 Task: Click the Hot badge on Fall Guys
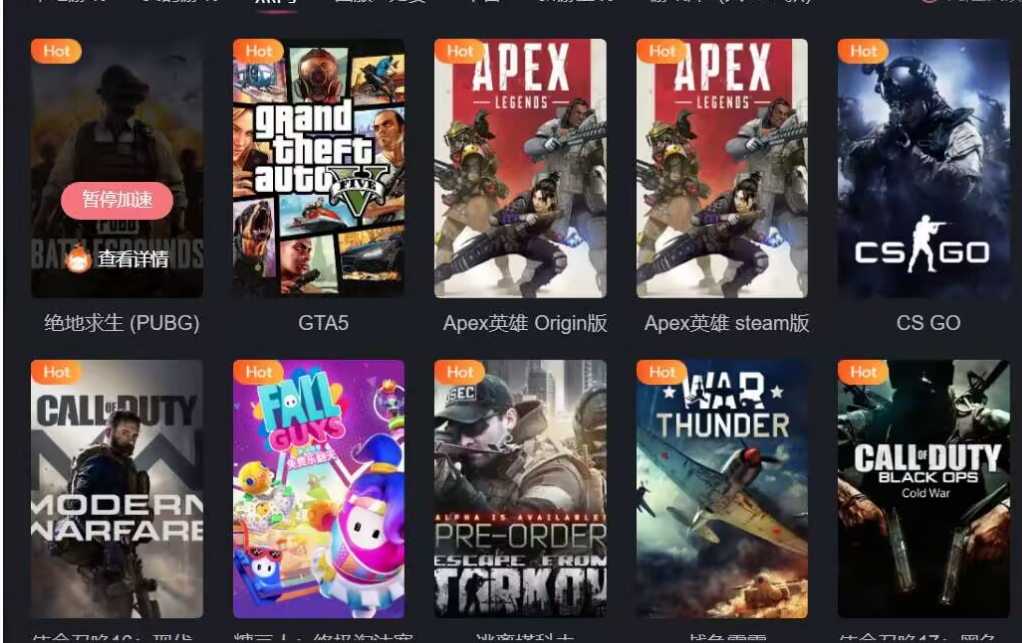click(x=258, y=372)
